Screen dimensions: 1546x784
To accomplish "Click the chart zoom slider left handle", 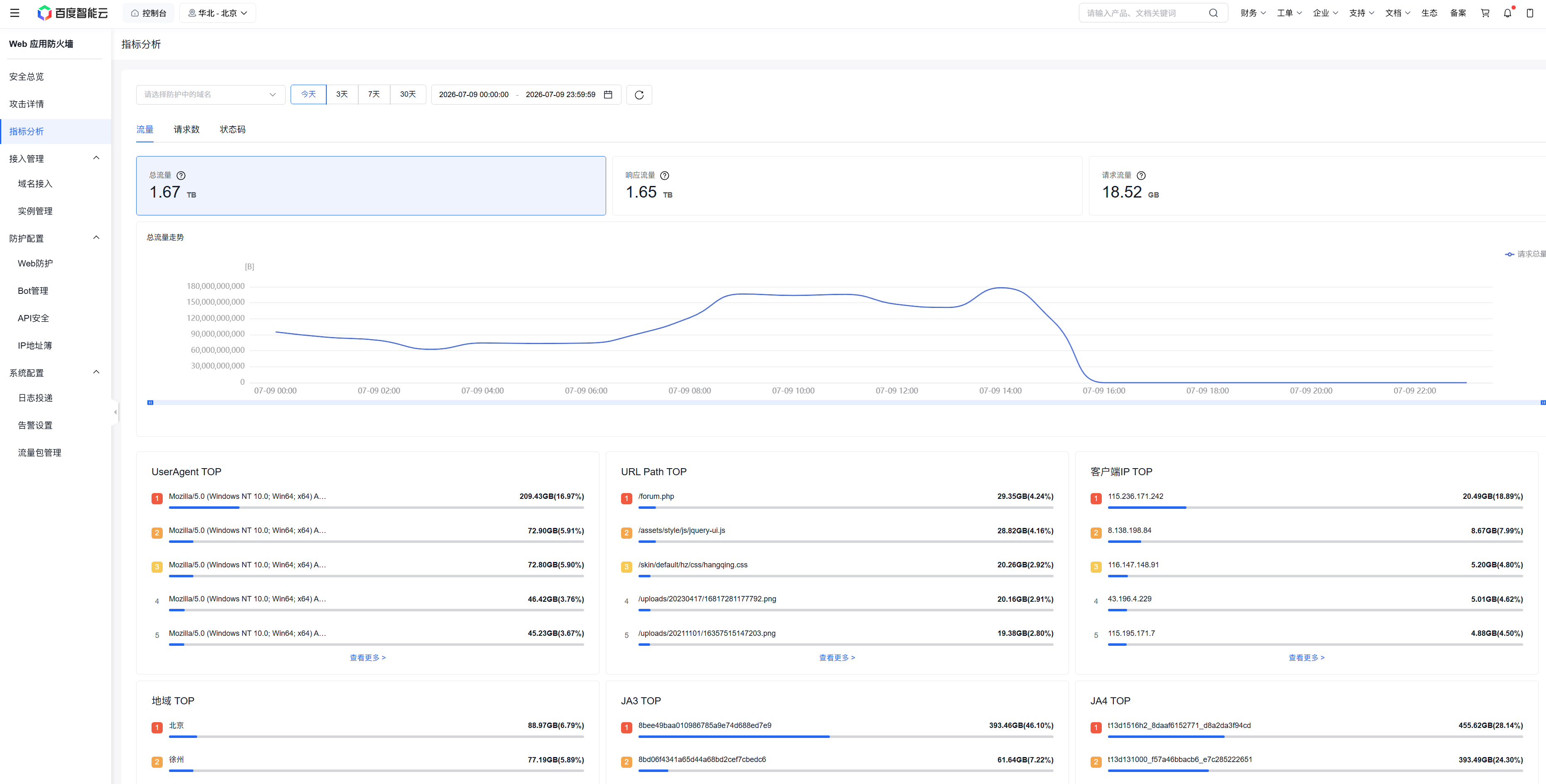I will pos(150,403).
